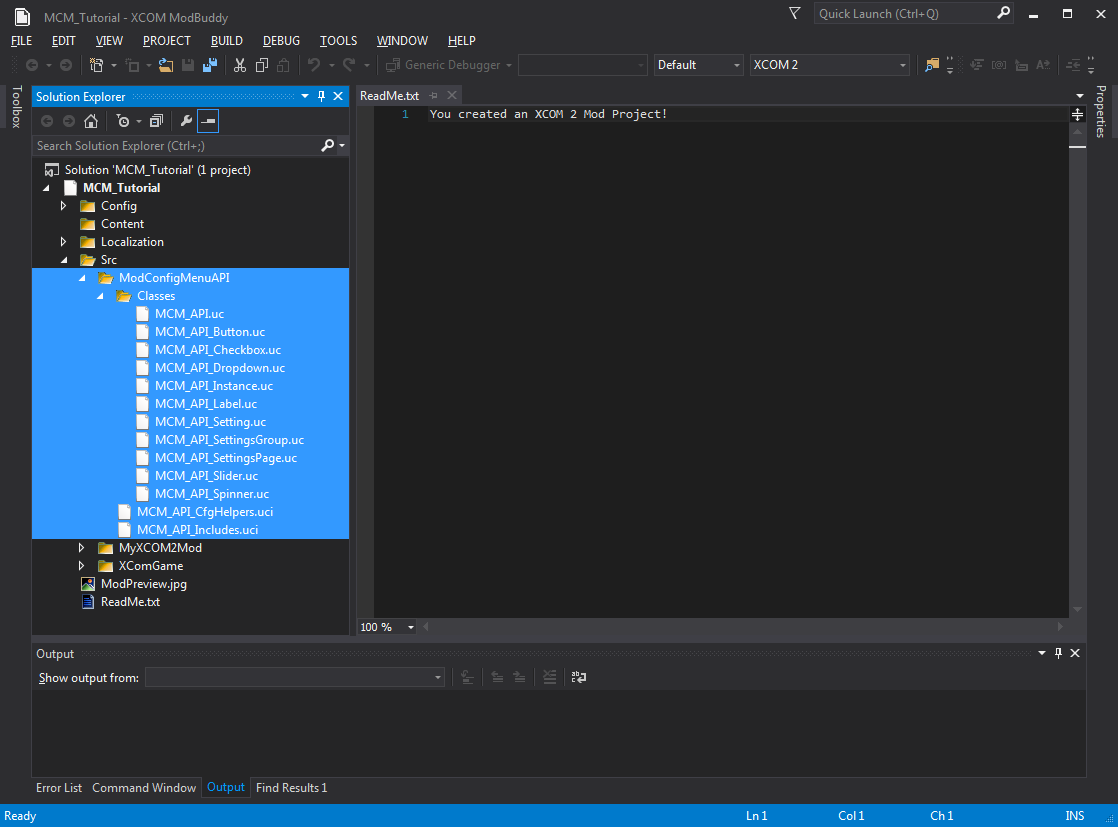1118x827 pixels.
Task: Click the Home icon in Solution Explorer
Action: coord(91,121)
